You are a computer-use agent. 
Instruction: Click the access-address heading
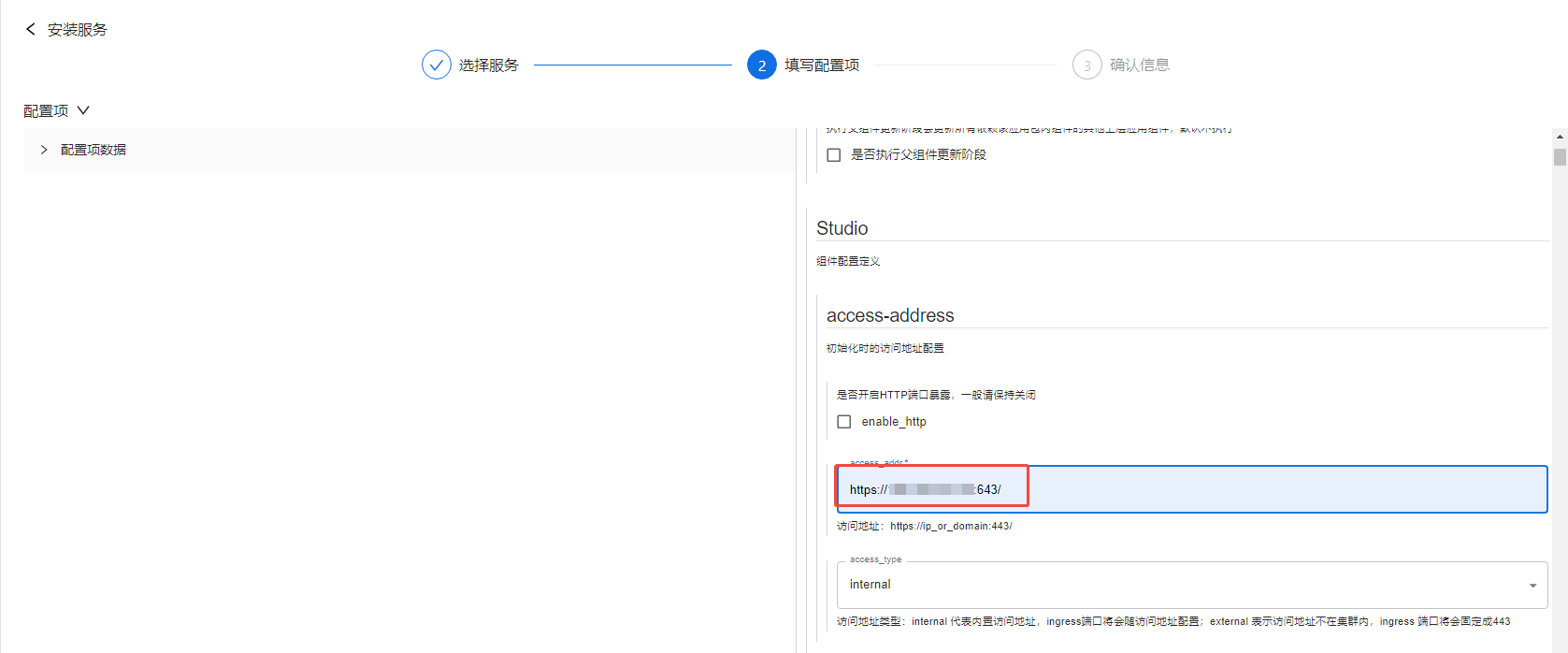(x=890, y=315)
